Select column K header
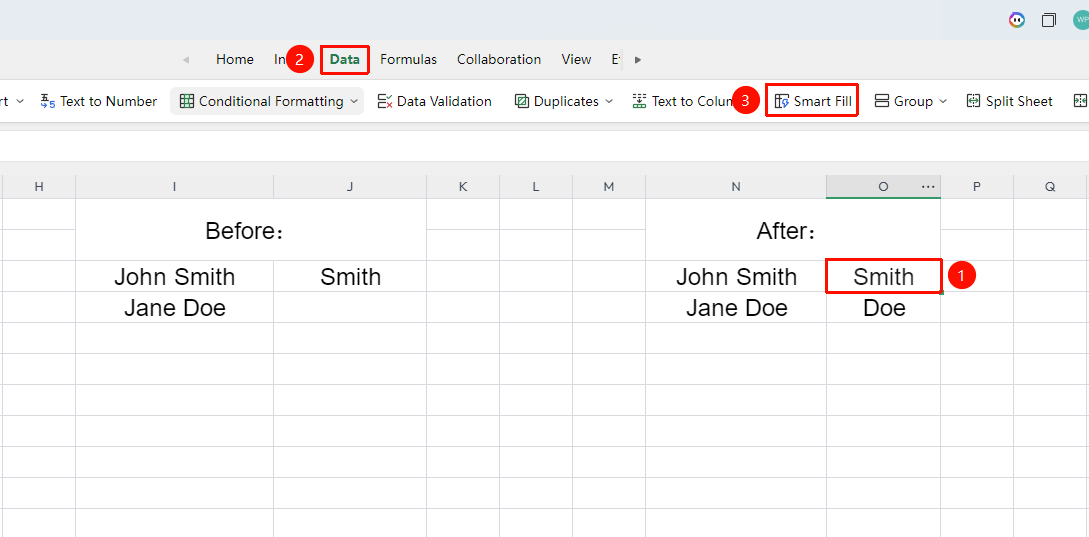 pos(463,186)
